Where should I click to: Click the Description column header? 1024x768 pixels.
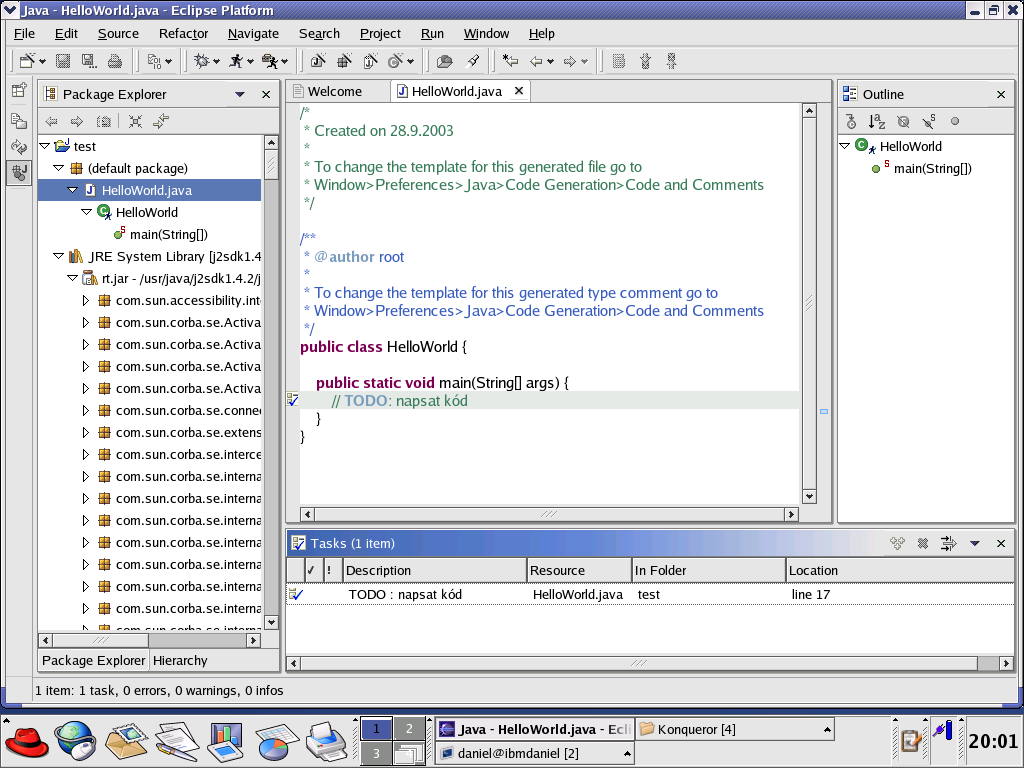click(434, 570)
